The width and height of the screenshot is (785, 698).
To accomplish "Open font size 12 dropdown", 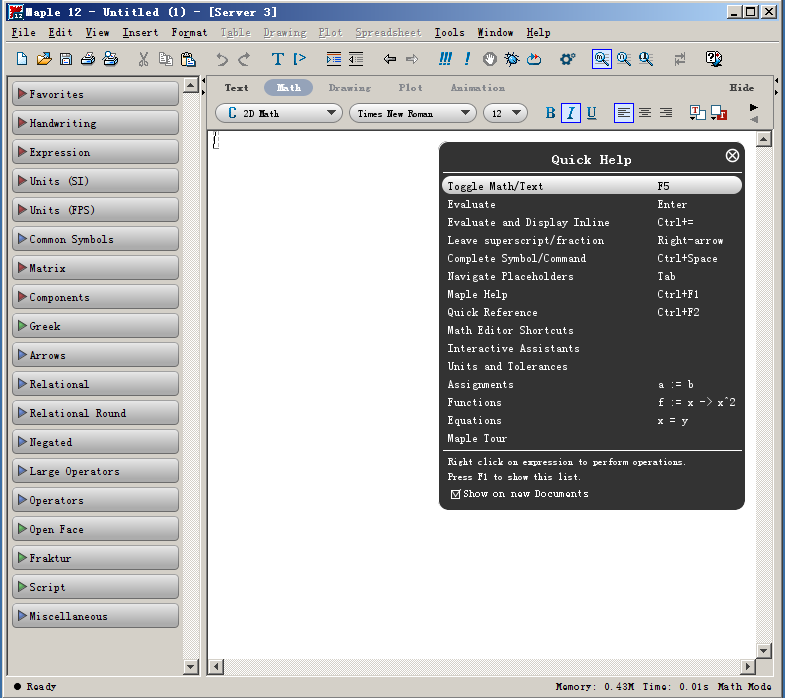I will tap(505, 113).
